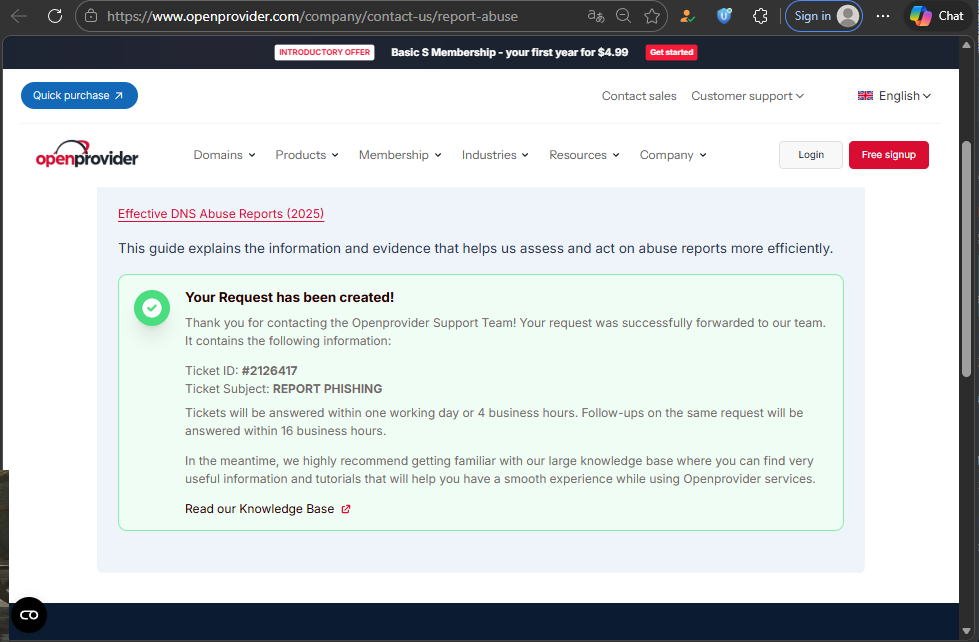Click Quick purchase button

79,96
